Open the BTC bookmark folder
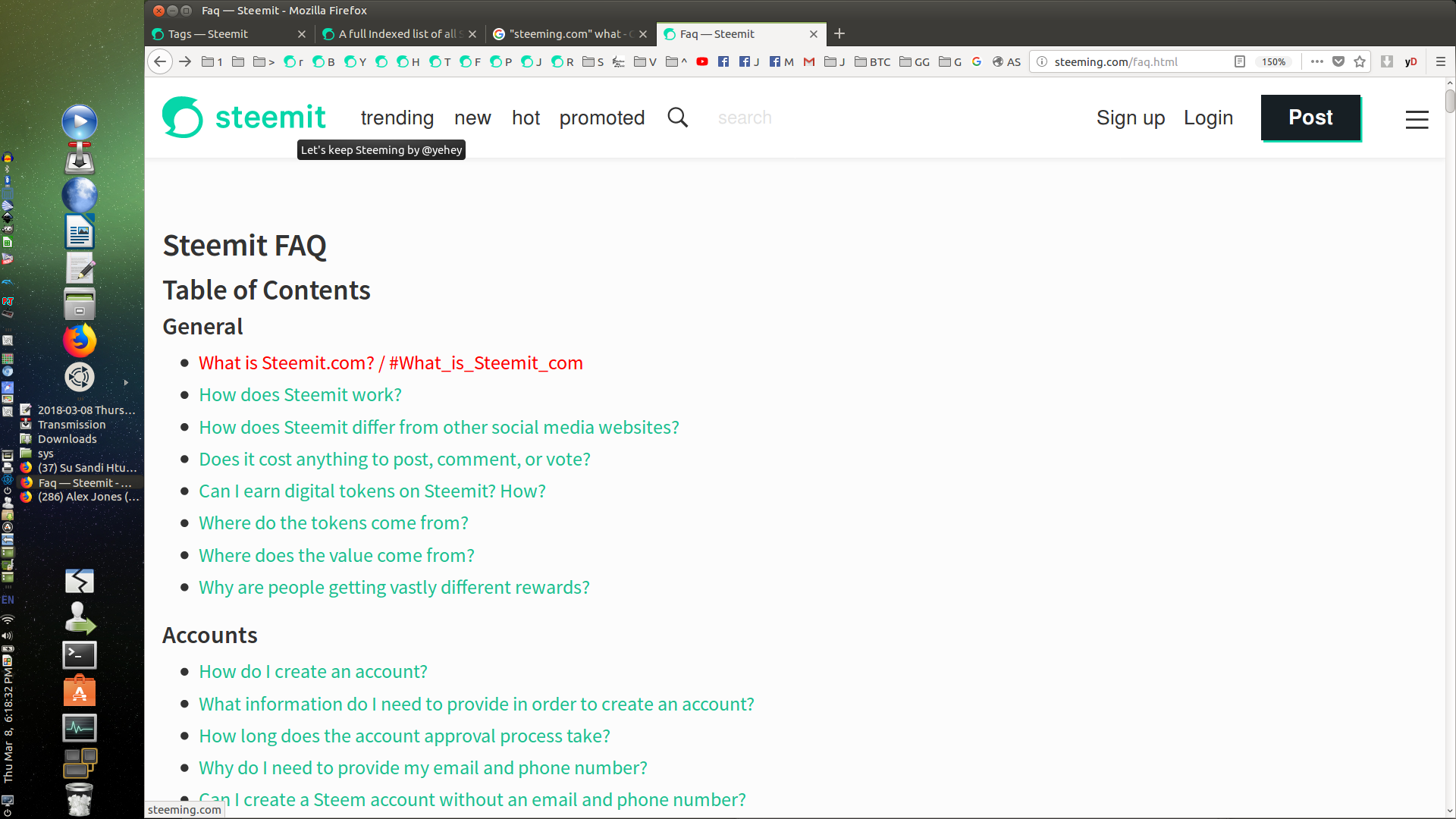The height and width of the screenshot is (819, 1456). (873, 61)
